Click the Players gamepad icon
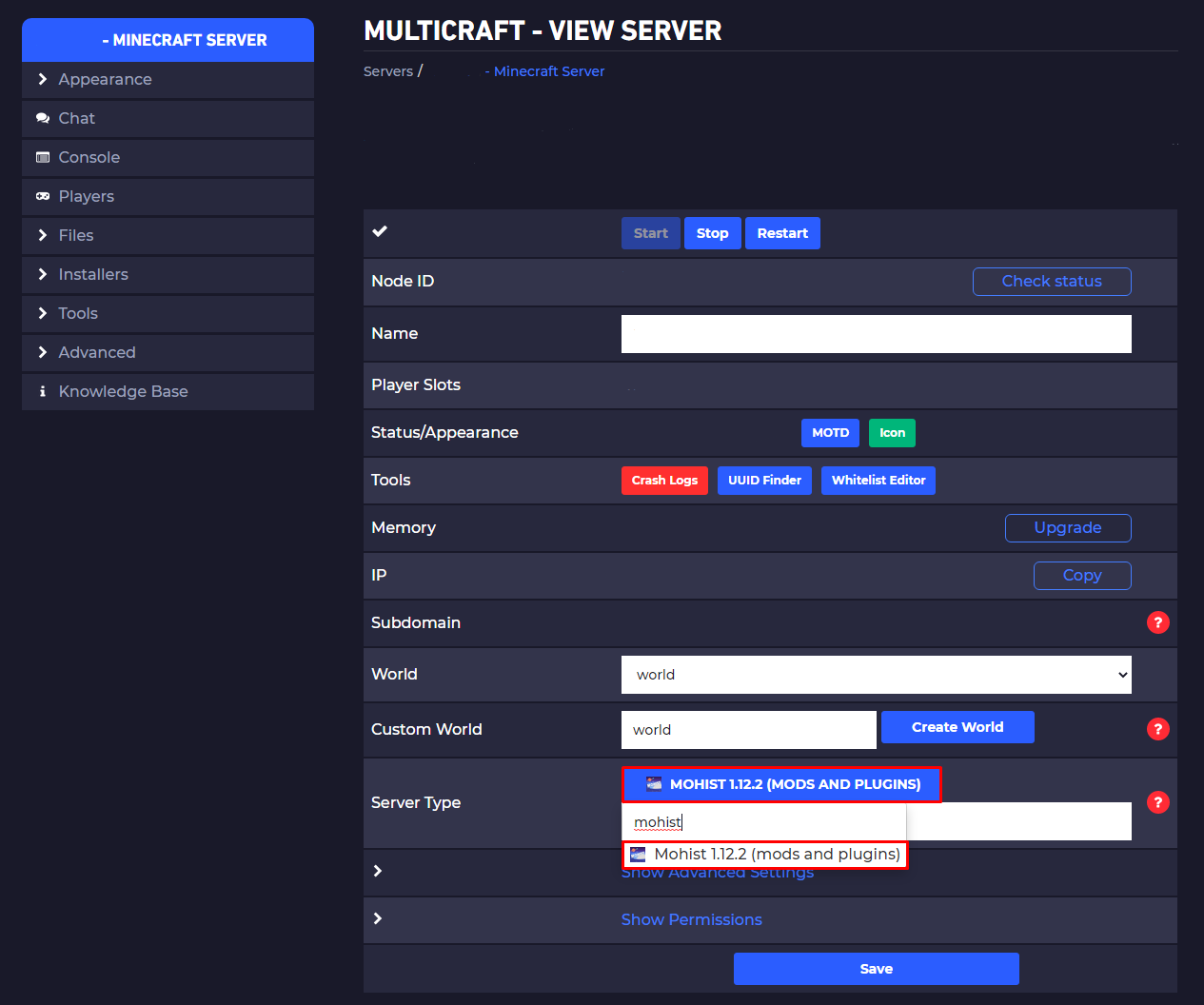 43,197
